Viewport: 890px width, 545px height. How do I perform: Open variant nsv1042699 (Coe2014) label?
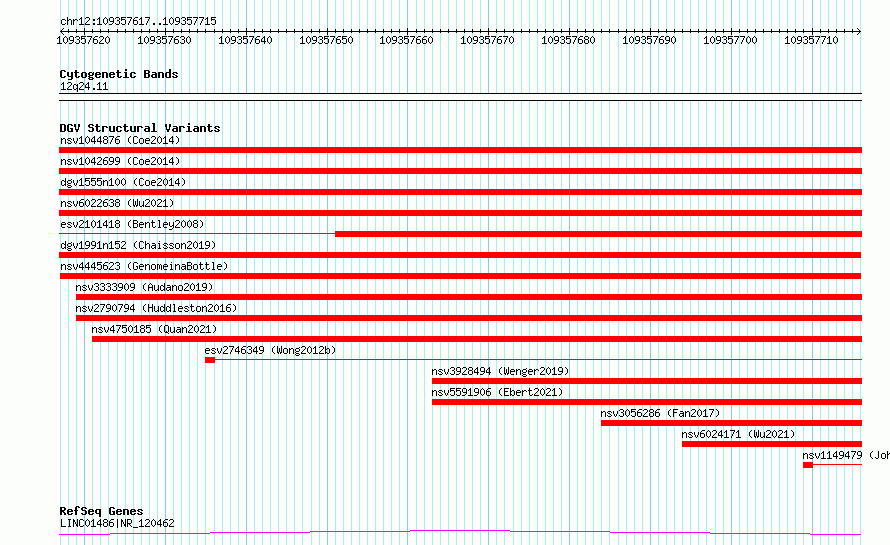[x=120, y=161]
